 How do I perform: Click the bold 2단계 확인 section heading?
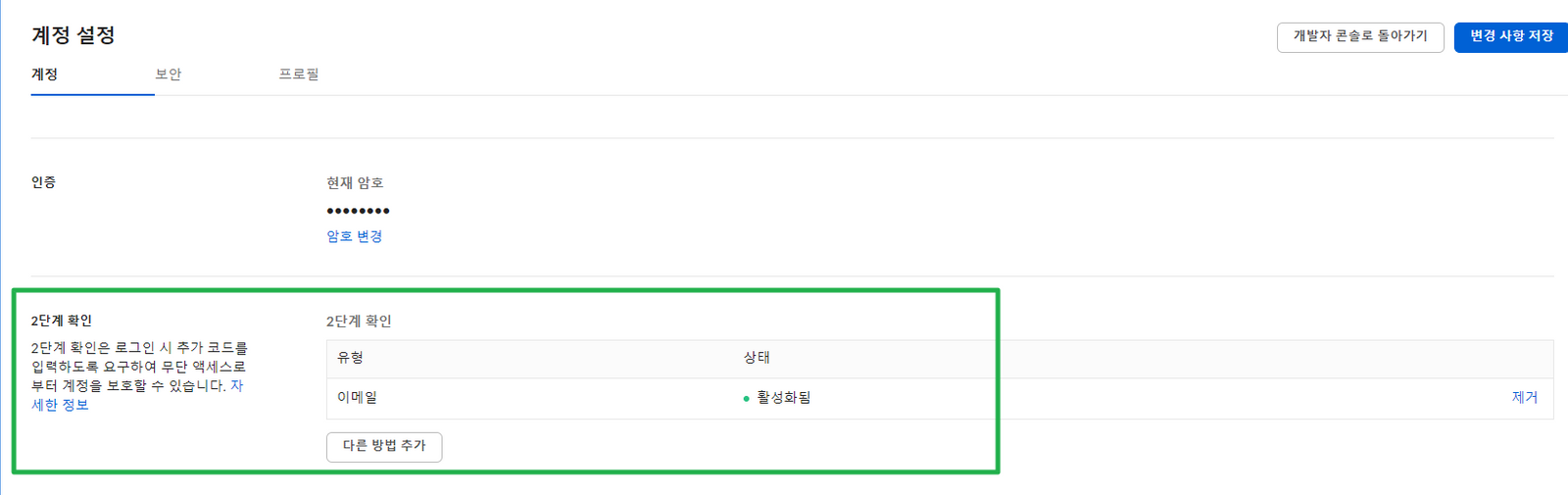(x=61, y=321)
